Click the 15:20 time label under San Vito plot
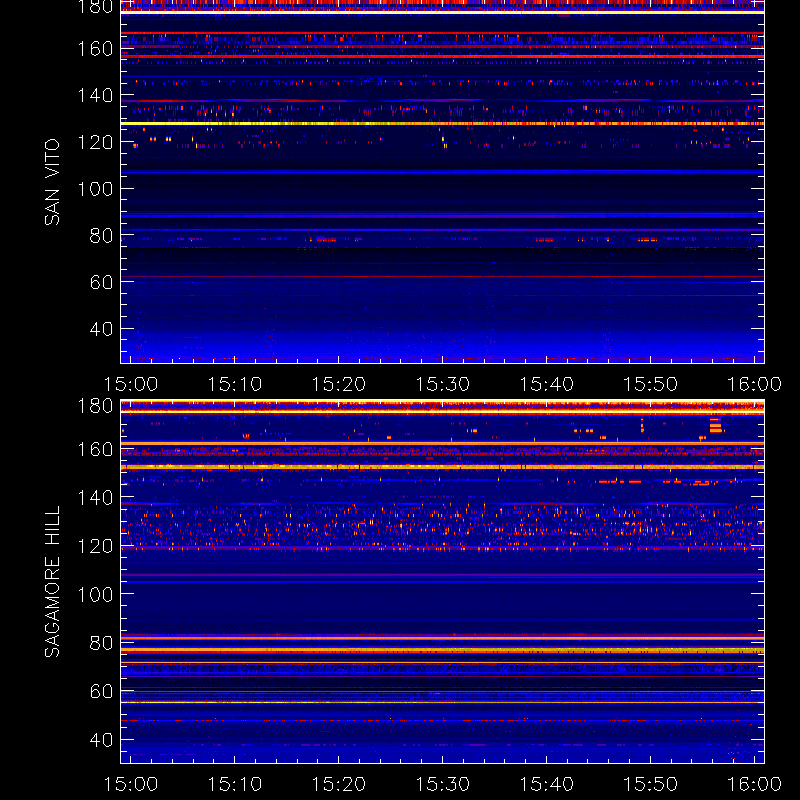Screen dimensions: 800x800 [339, 384]
